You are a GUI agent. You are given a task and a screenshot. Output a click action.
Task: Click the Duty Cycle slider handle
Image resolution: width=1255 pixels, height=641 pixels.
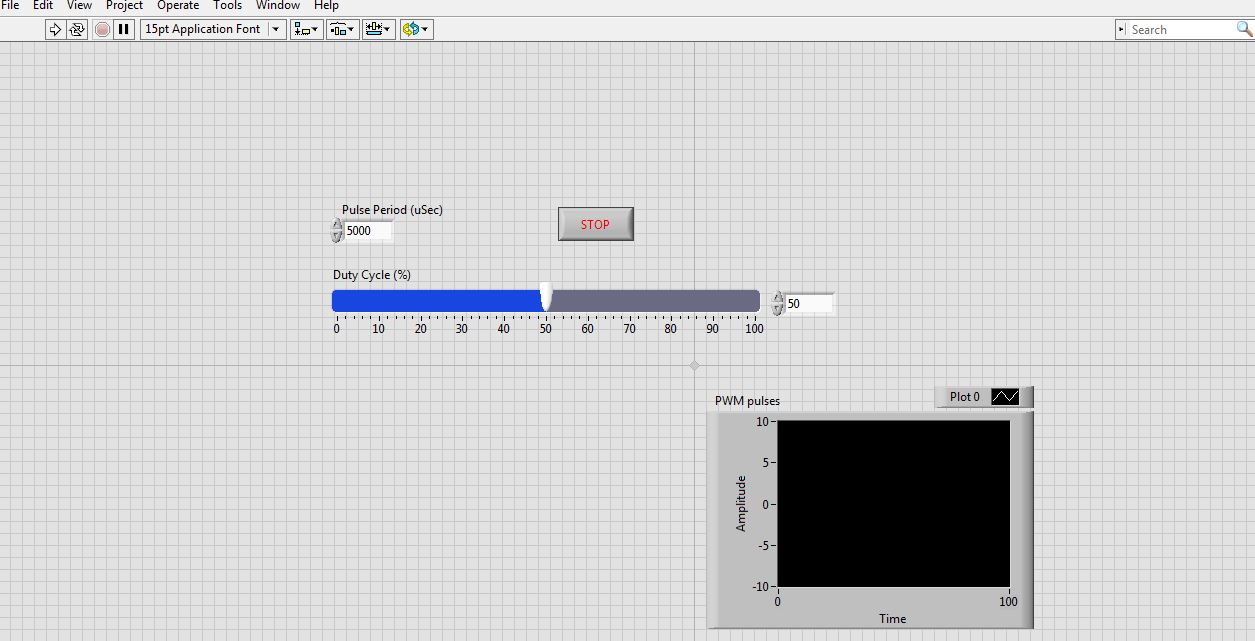pos(546,297)
